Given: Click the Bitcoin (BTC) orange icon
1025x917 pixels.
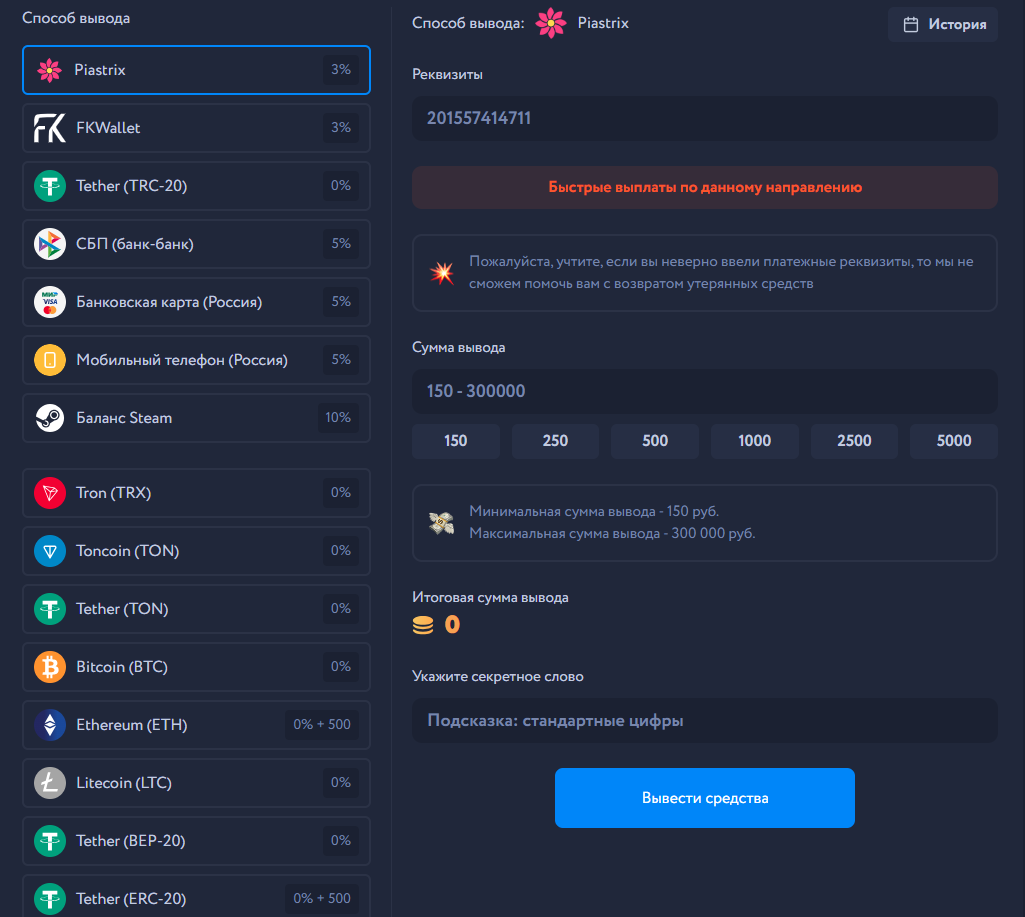Looking at the screenshot, I should coord(50,667).
